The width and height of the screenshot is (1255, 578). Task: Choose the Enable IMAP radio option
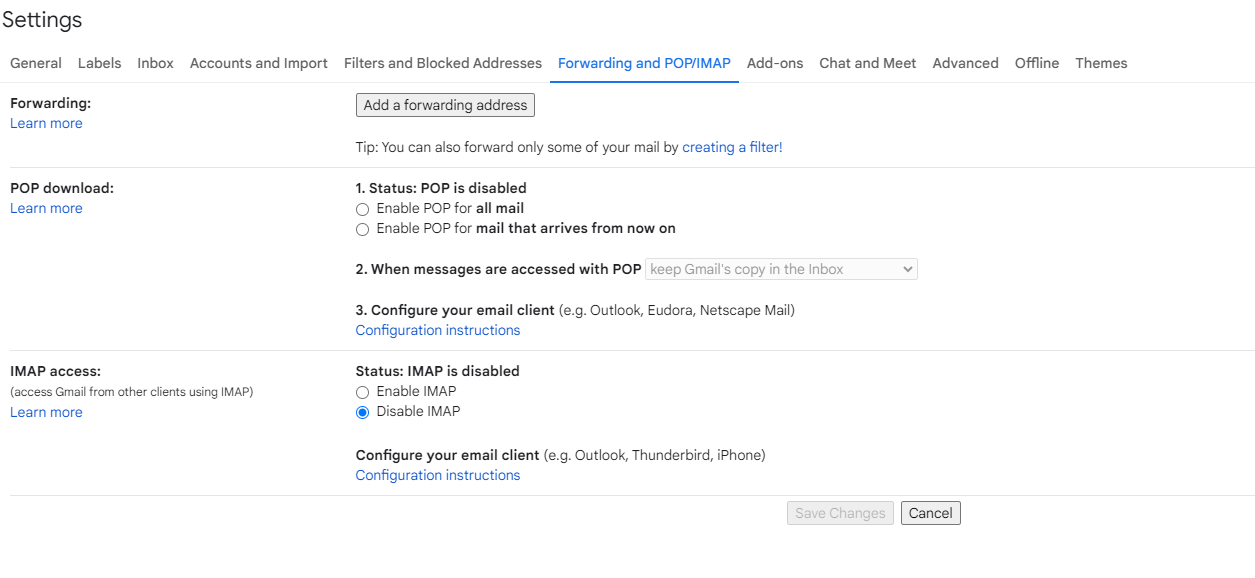click(363, 392)
